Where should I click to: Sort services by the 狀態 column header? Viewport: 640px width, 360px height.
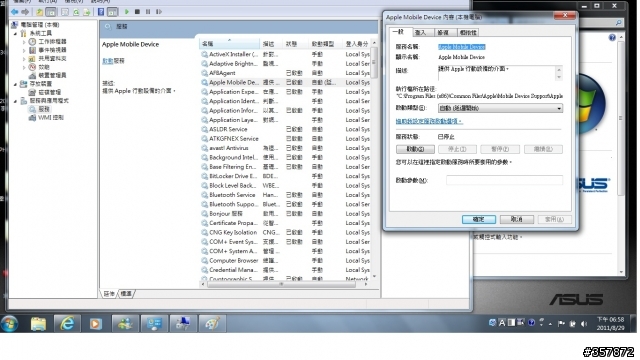click(x=296, y=44)
